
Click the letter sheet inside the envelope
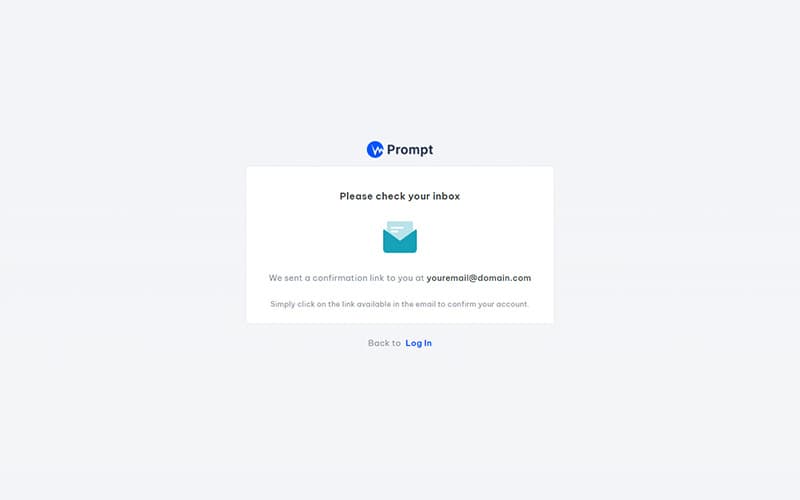click(x=400, y=229)
